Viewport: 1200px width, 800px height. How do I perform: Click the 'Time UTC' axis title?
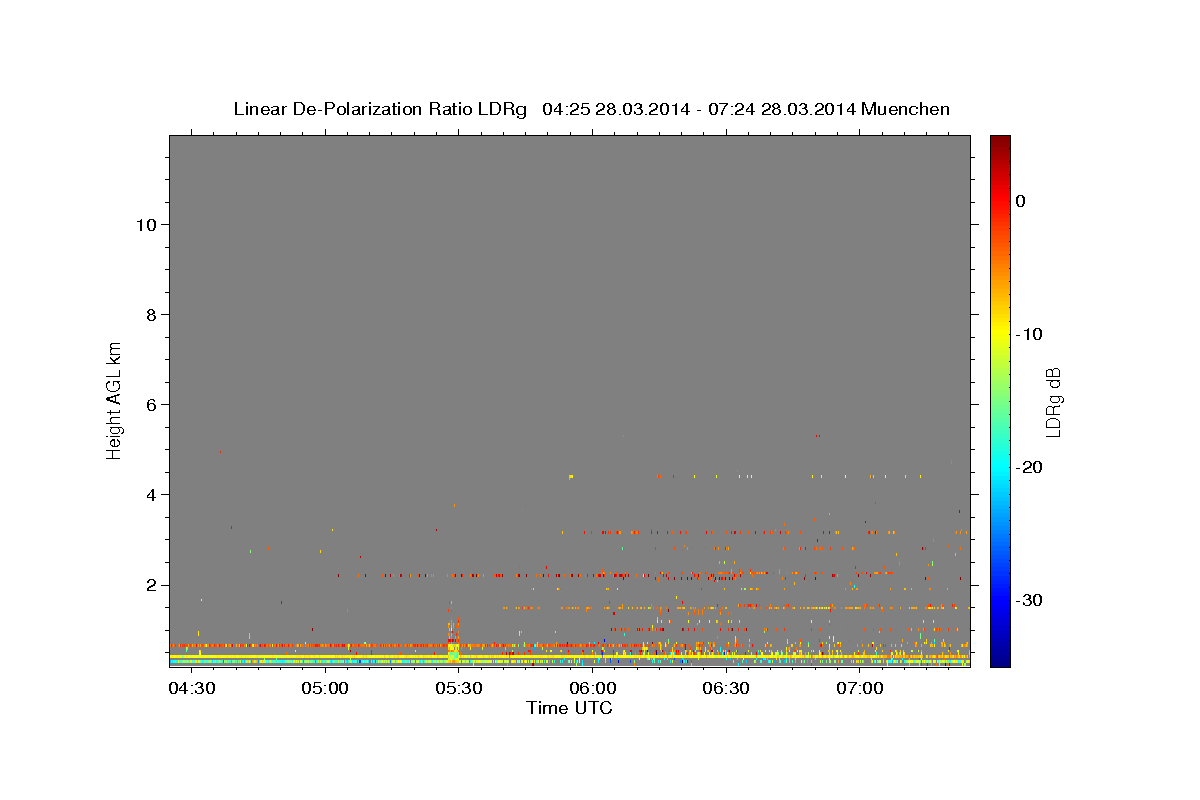[x=569, y=708]
